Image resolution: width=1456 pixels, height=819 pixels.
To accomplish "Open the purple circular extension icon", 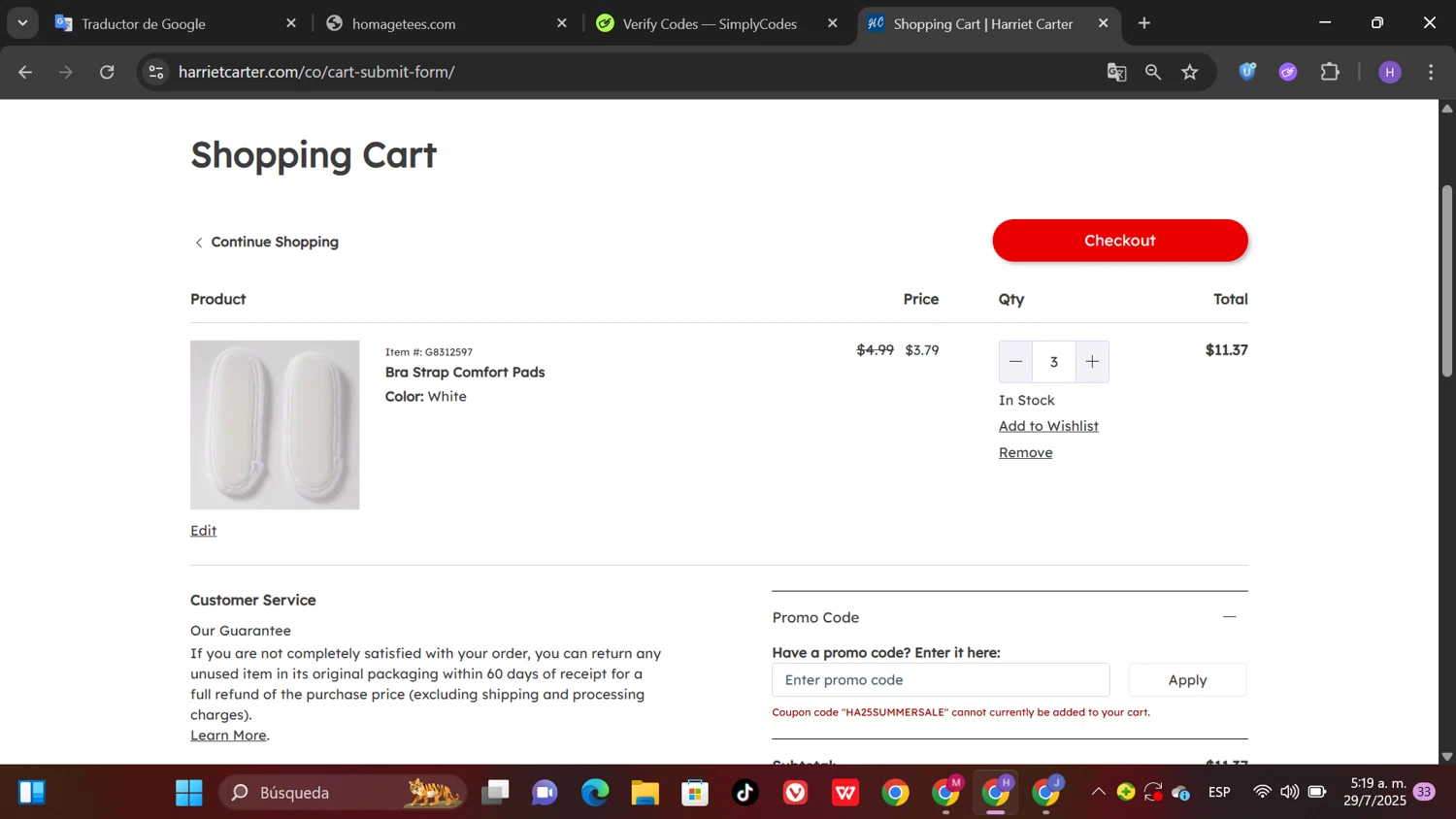I will [1288, 72].
